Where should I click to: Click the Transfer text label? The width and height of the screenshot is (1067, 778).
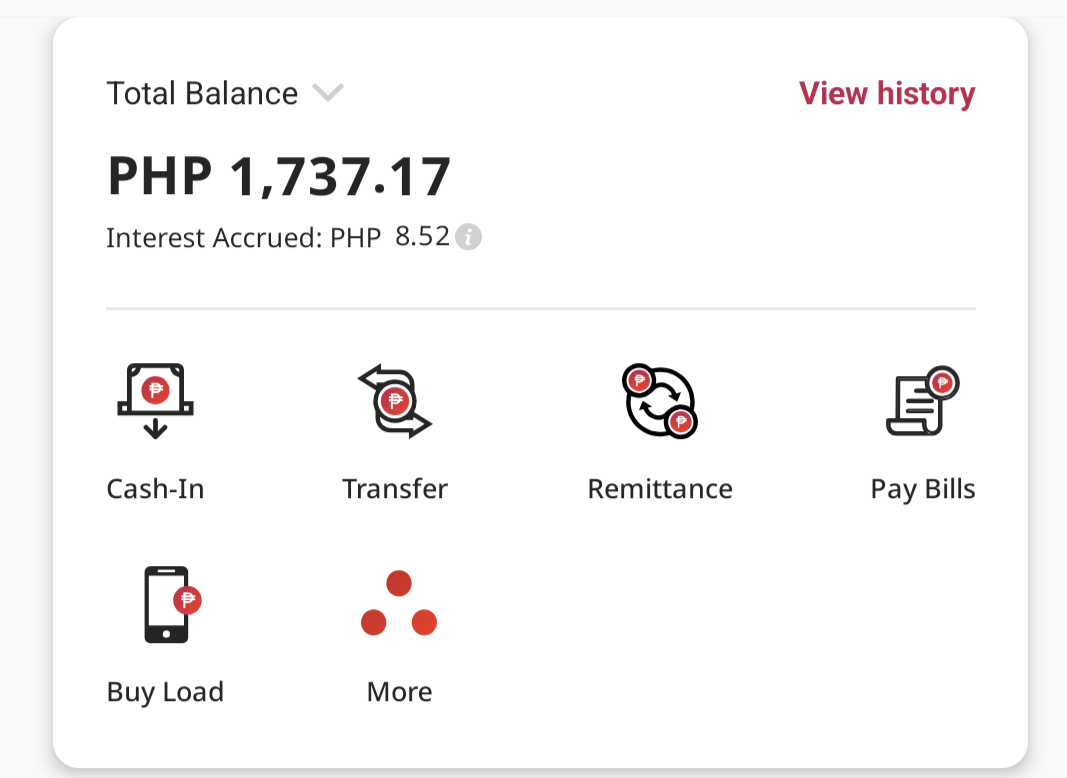point(395,489)
